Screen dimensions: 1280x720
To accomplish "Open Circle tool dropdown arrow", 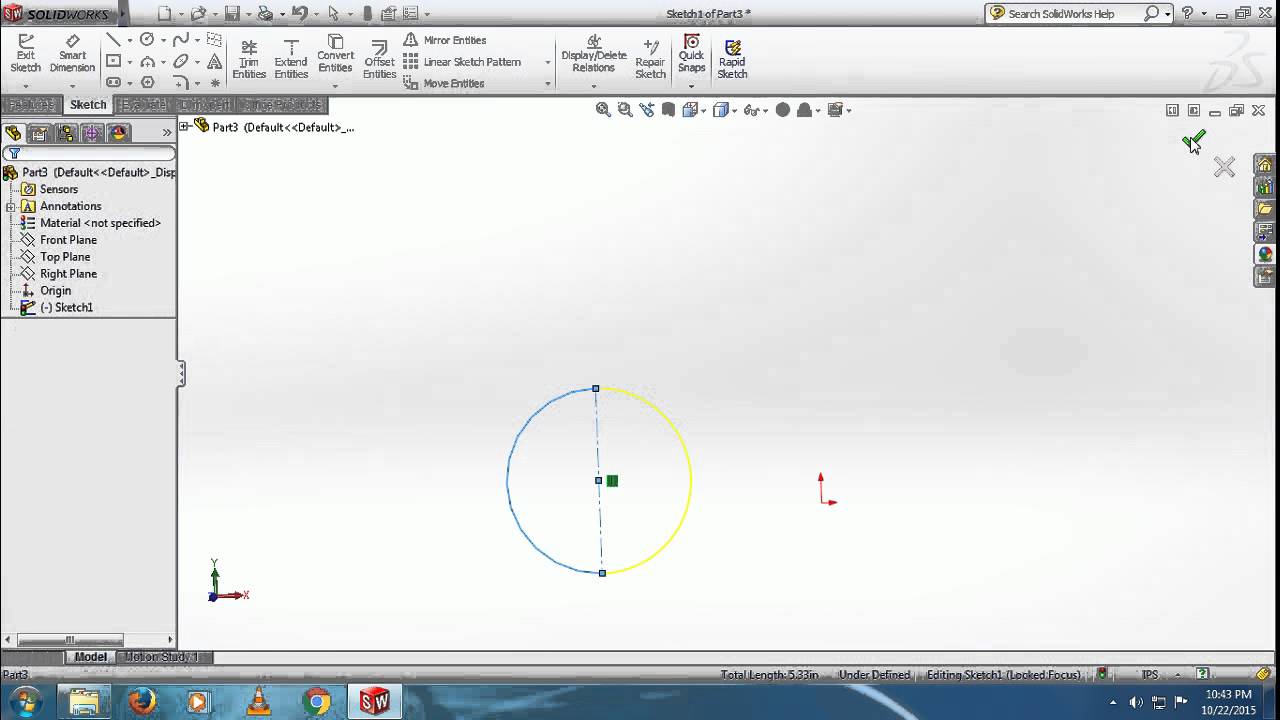I will (163, 40).
